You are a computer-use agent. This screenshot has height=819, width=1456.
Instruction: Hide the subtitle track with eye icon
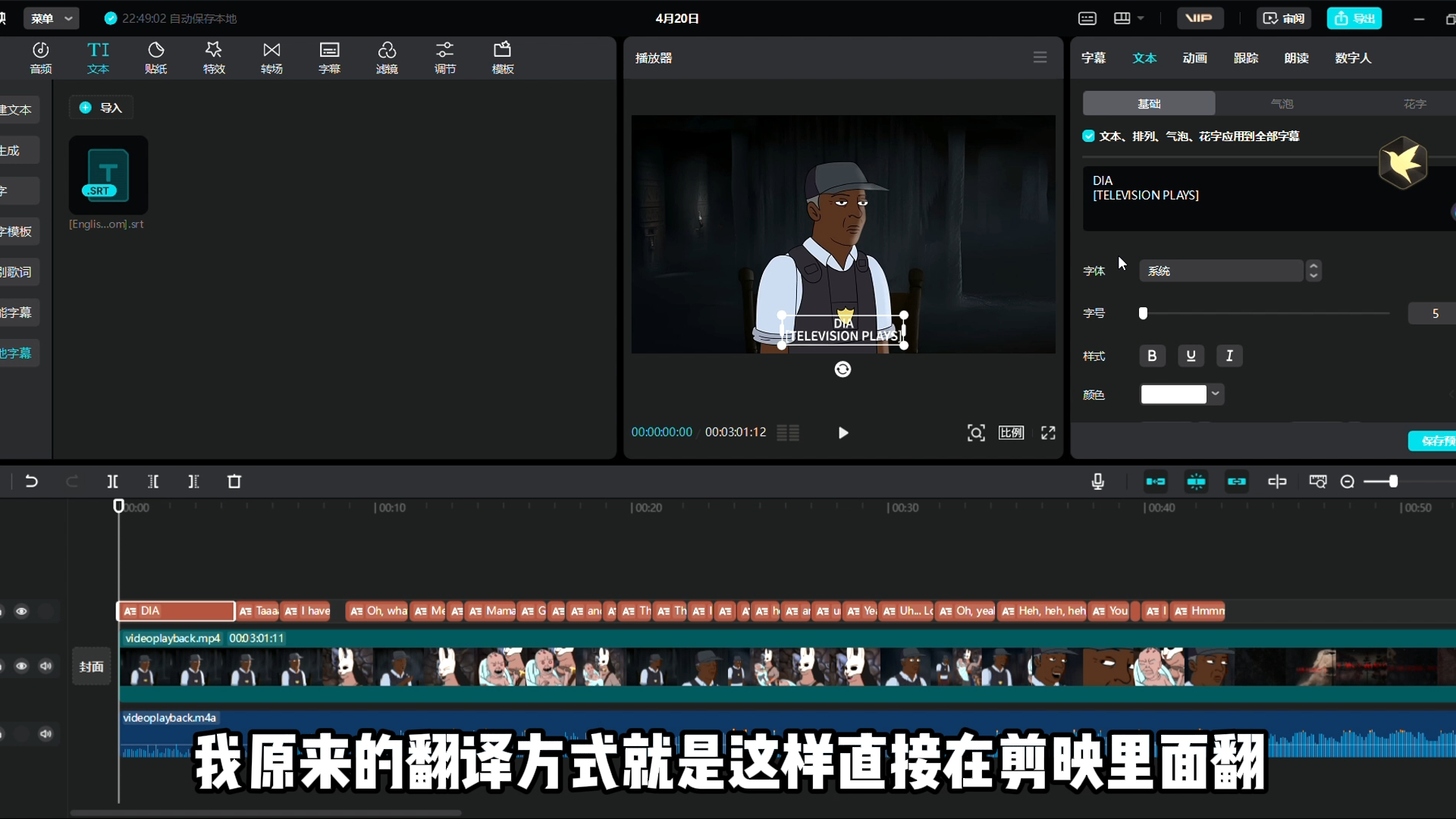point(21,611)
